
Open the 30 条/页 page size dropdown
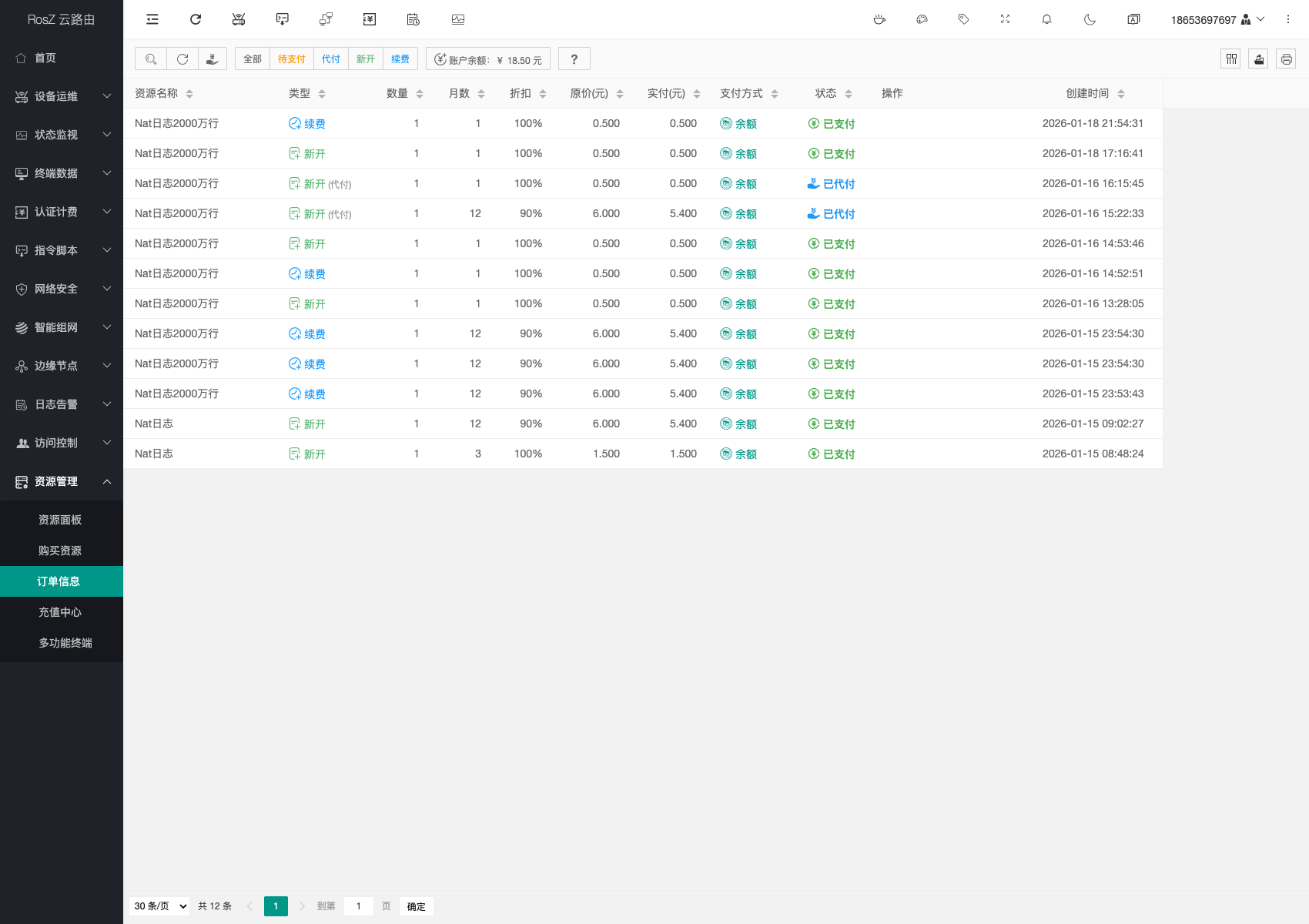(160, 906)
